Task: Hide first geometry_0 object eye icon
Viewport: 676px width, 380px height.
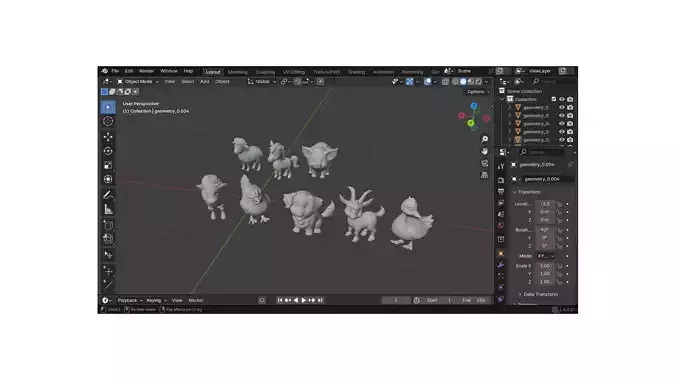Action: 562,107
